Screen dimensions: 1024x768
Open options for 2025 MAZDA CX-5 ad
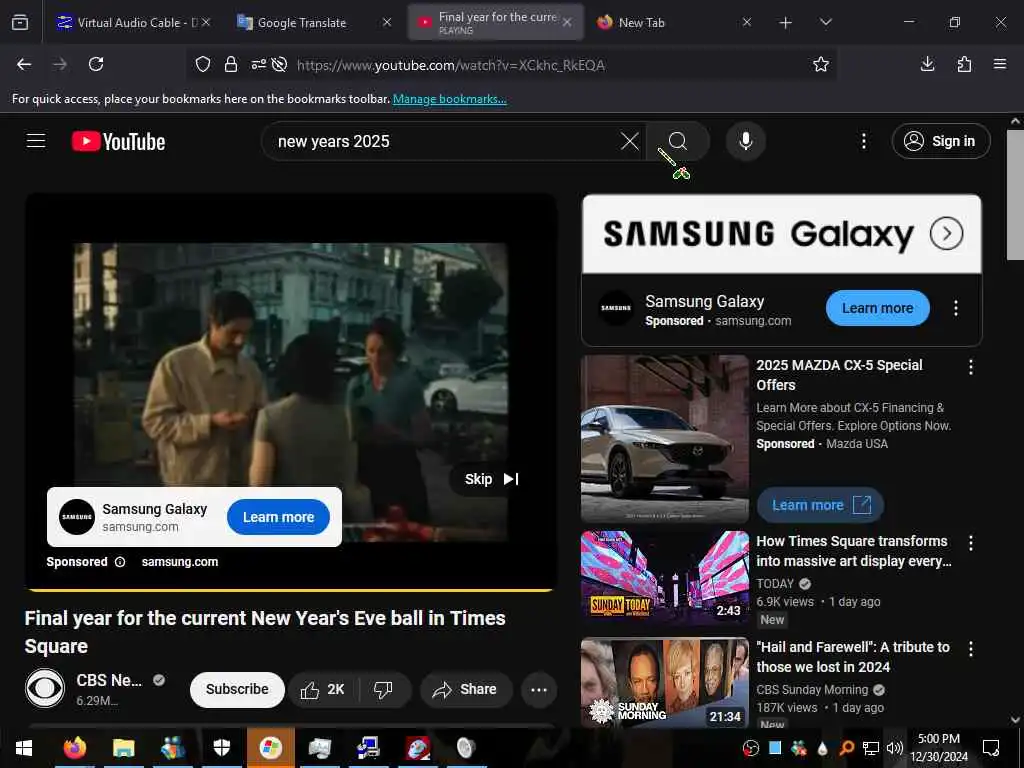pos(970,367)
